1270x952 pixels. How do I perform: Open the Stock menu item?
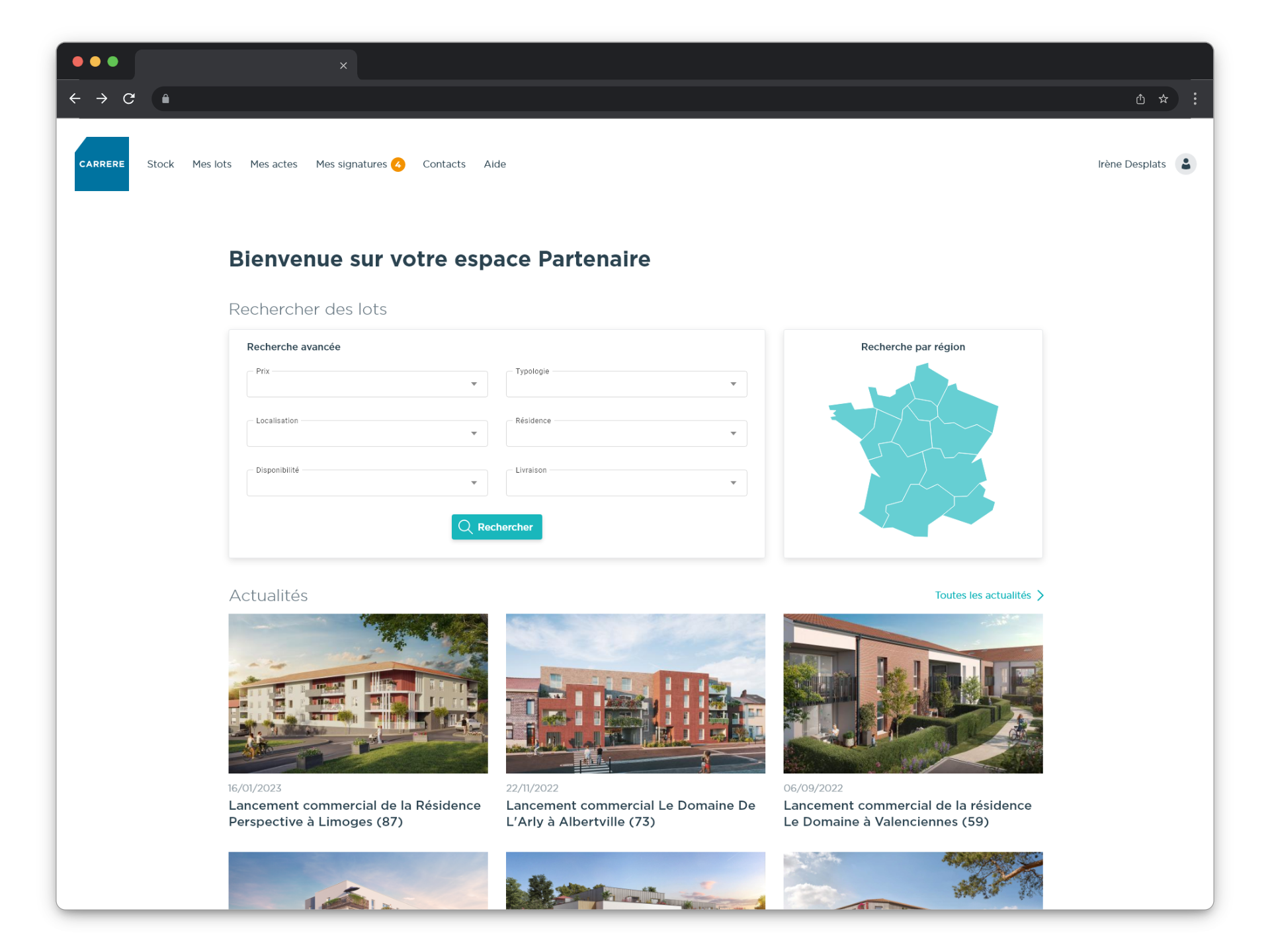pyautogui.click(x=160, y=164)
